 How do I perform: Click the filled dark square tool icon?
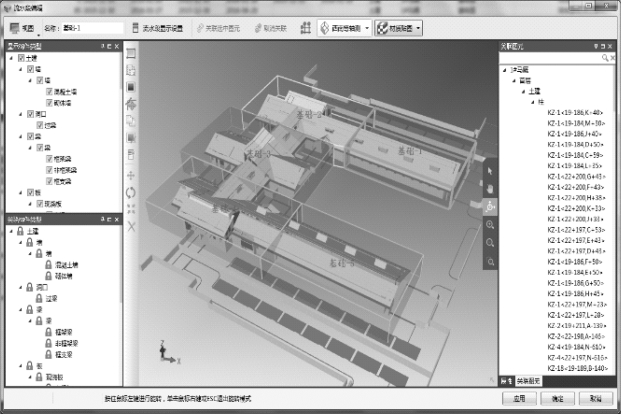coord(131,87)
